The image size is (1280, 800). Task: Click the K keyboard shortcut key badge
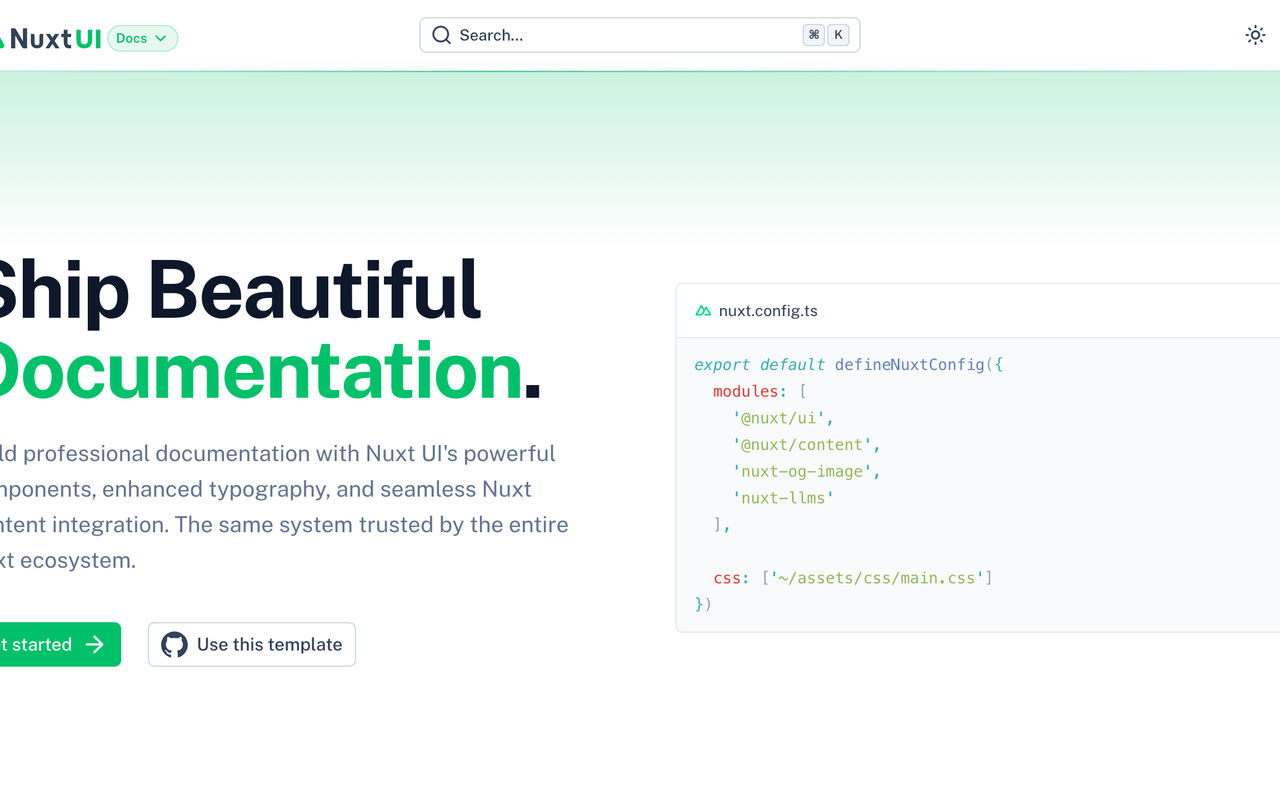(838, 35)
